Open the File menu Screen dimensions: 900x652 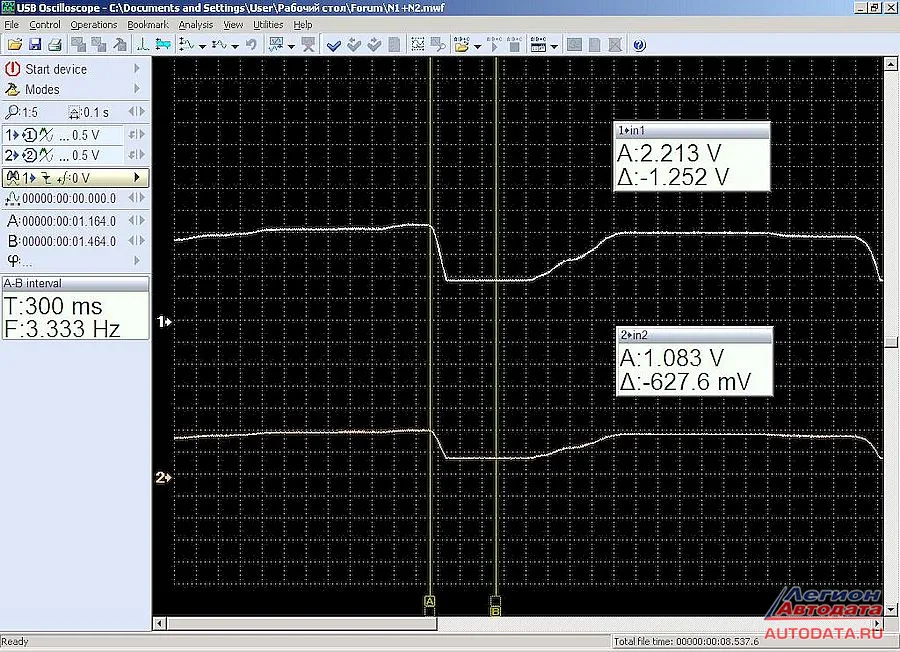click(11, 25)
